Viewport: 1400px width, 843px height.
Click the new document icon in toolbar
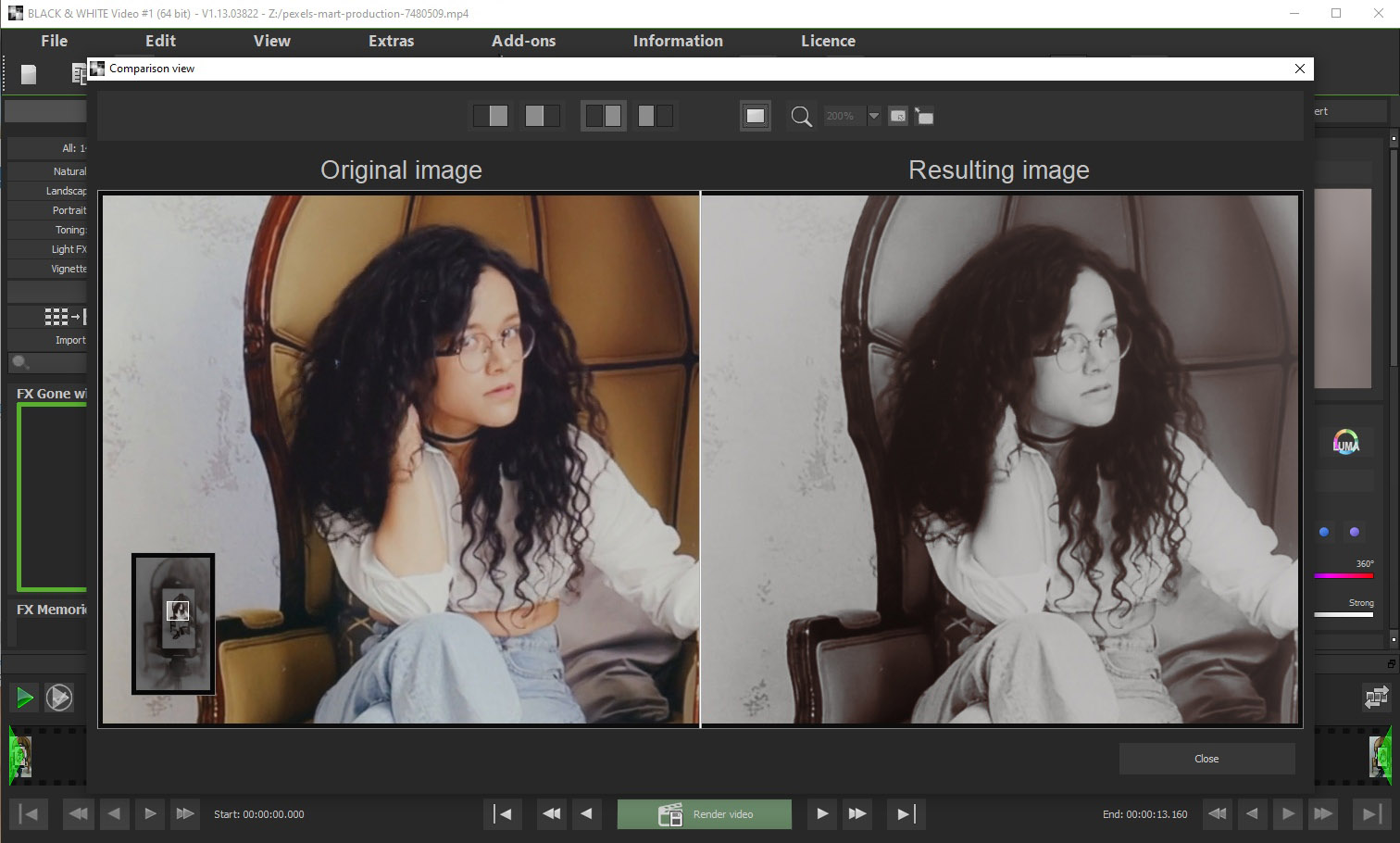29,74
